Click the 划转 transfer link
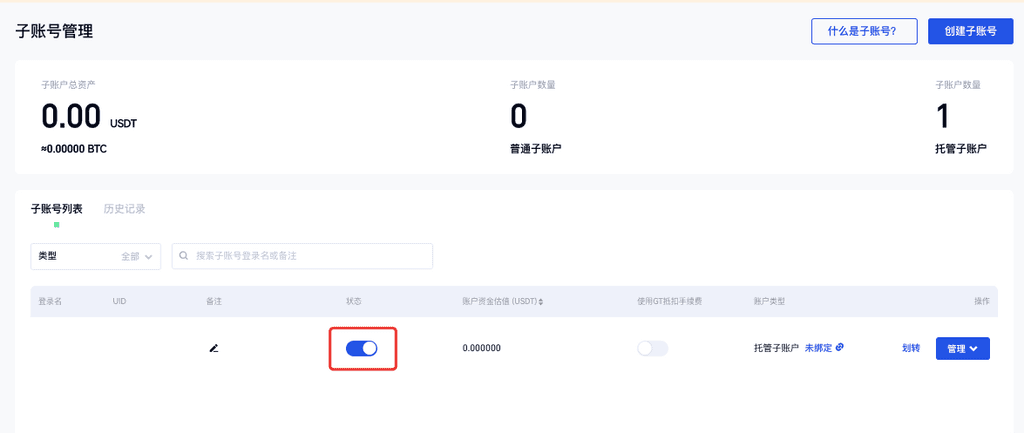This screenshot has width=1024, height=433. coord(910,348)
